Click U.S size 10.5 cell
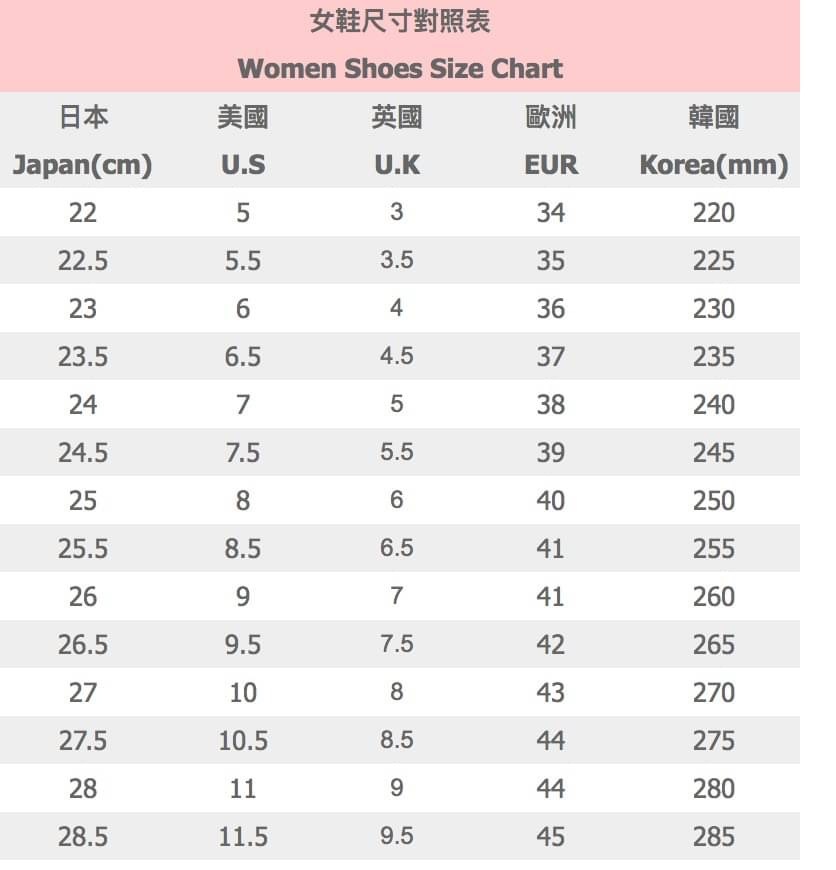 point(243,741)
